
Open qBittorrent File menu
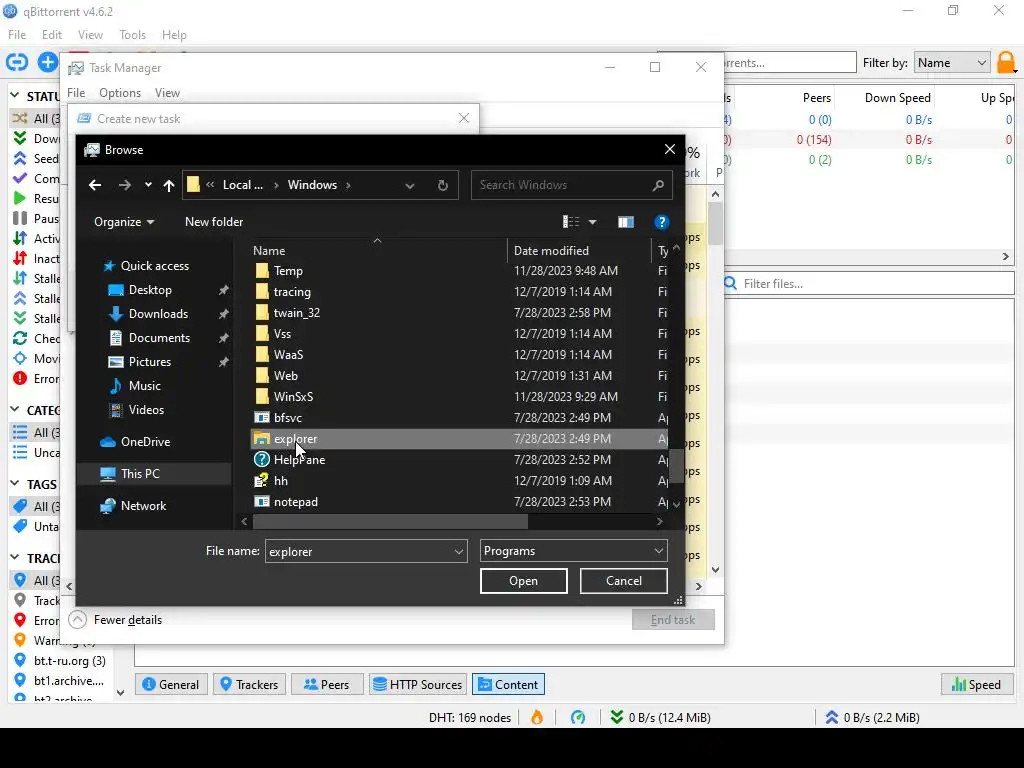[17, 35]
